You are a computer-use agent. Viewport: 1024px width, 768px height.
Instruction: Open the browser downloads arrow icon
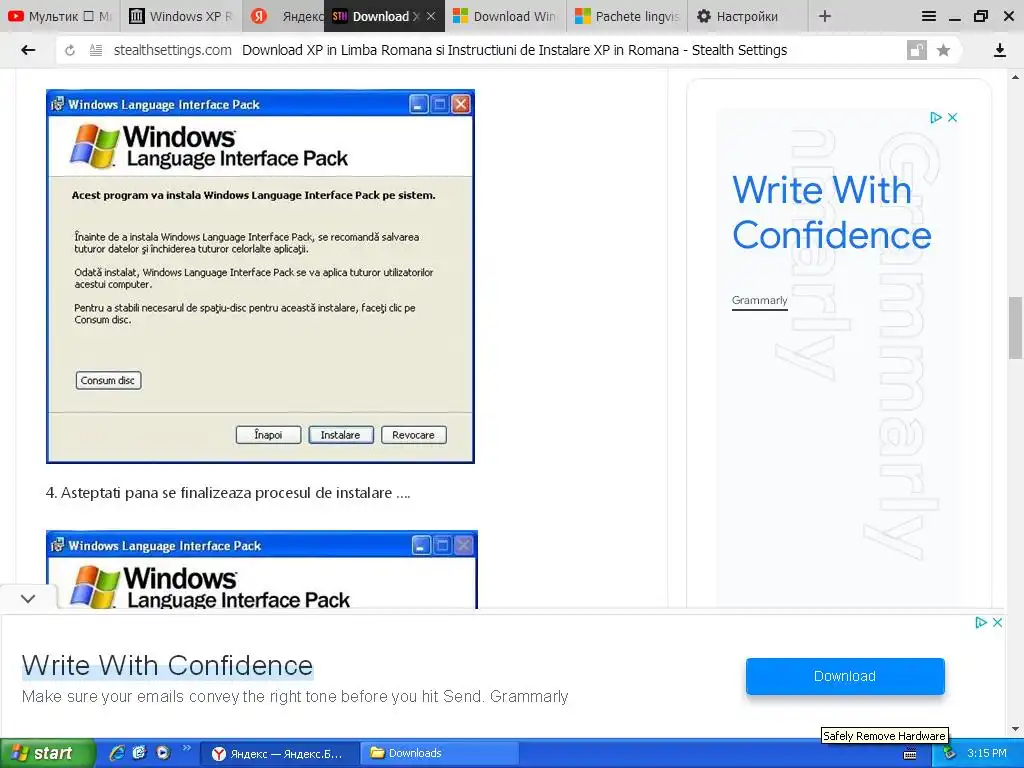pyautogui.click(x=999, y=50)
